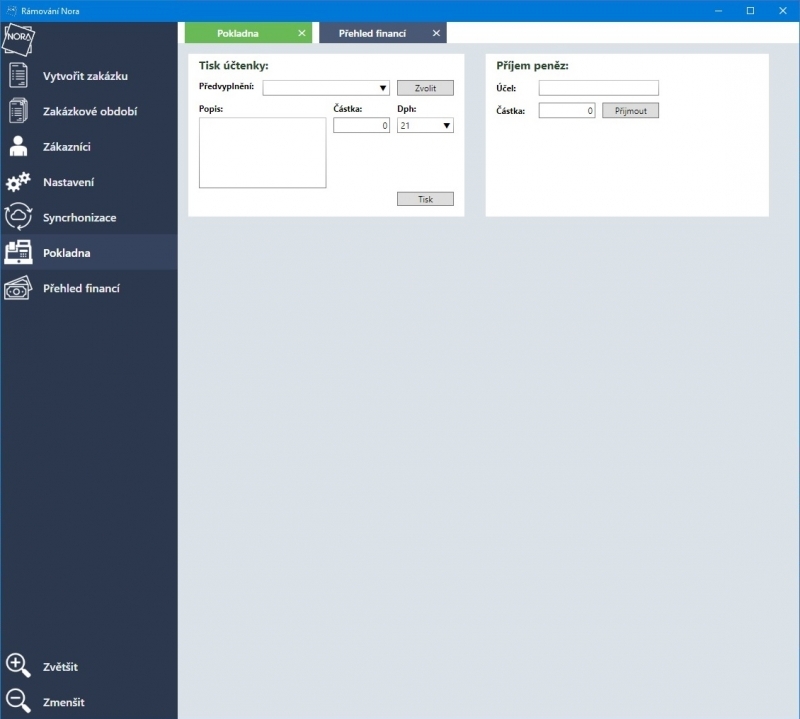The height and width of the screenshot is (719, 800).
Task: Click the Zmenšit magnifier minus icon
Action: [x=18, y=701]
